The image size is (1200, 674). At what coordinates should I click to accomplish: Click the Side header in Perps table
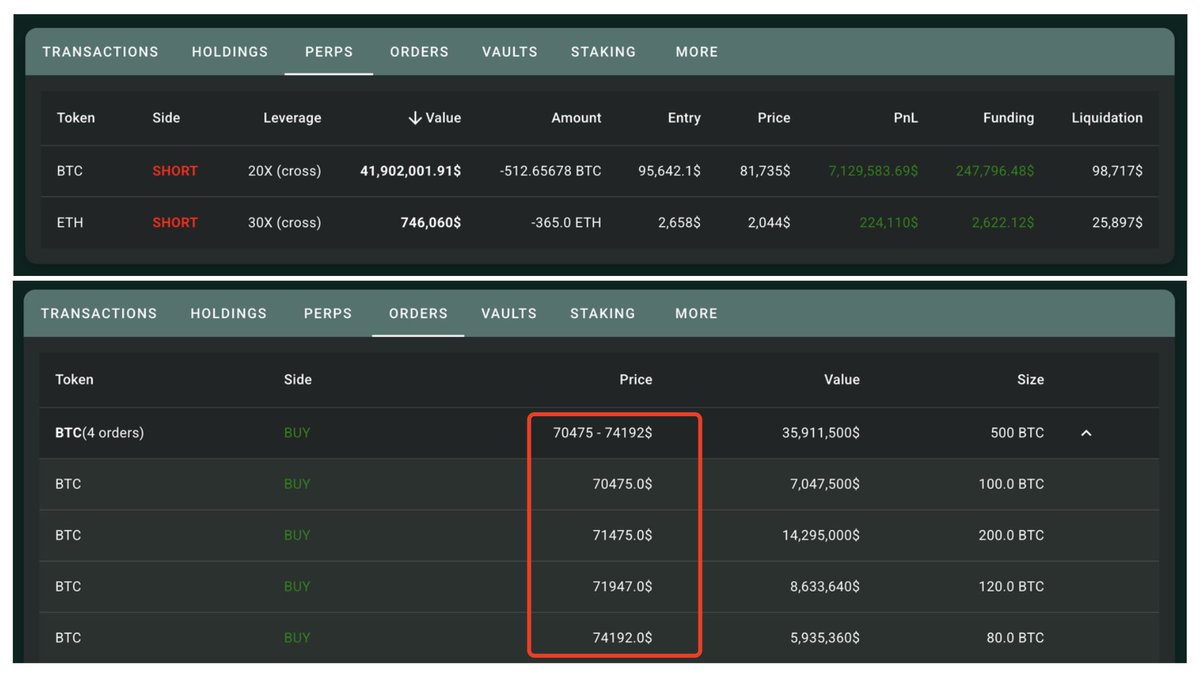point(166,118)
